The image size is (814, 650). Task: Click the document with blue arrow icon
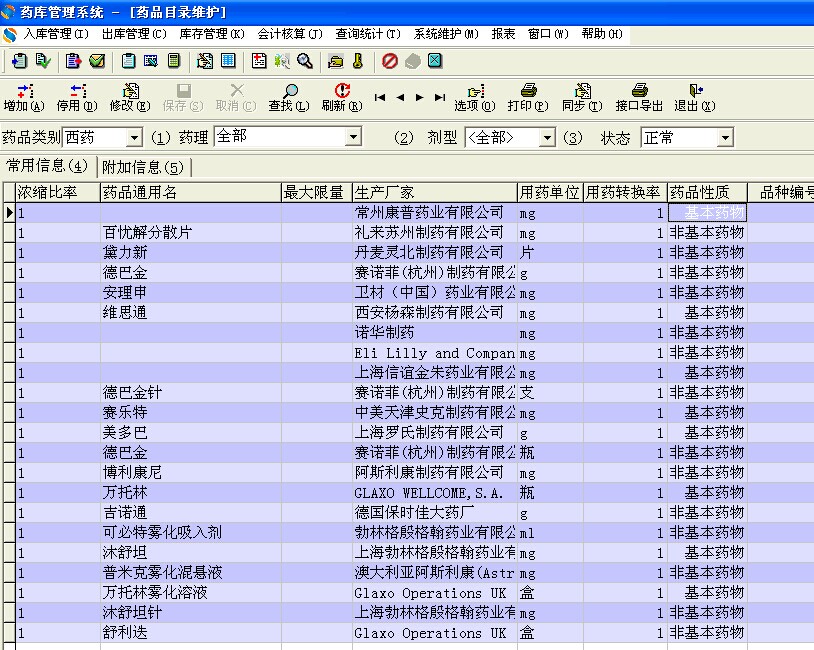(x=19, y=61)
